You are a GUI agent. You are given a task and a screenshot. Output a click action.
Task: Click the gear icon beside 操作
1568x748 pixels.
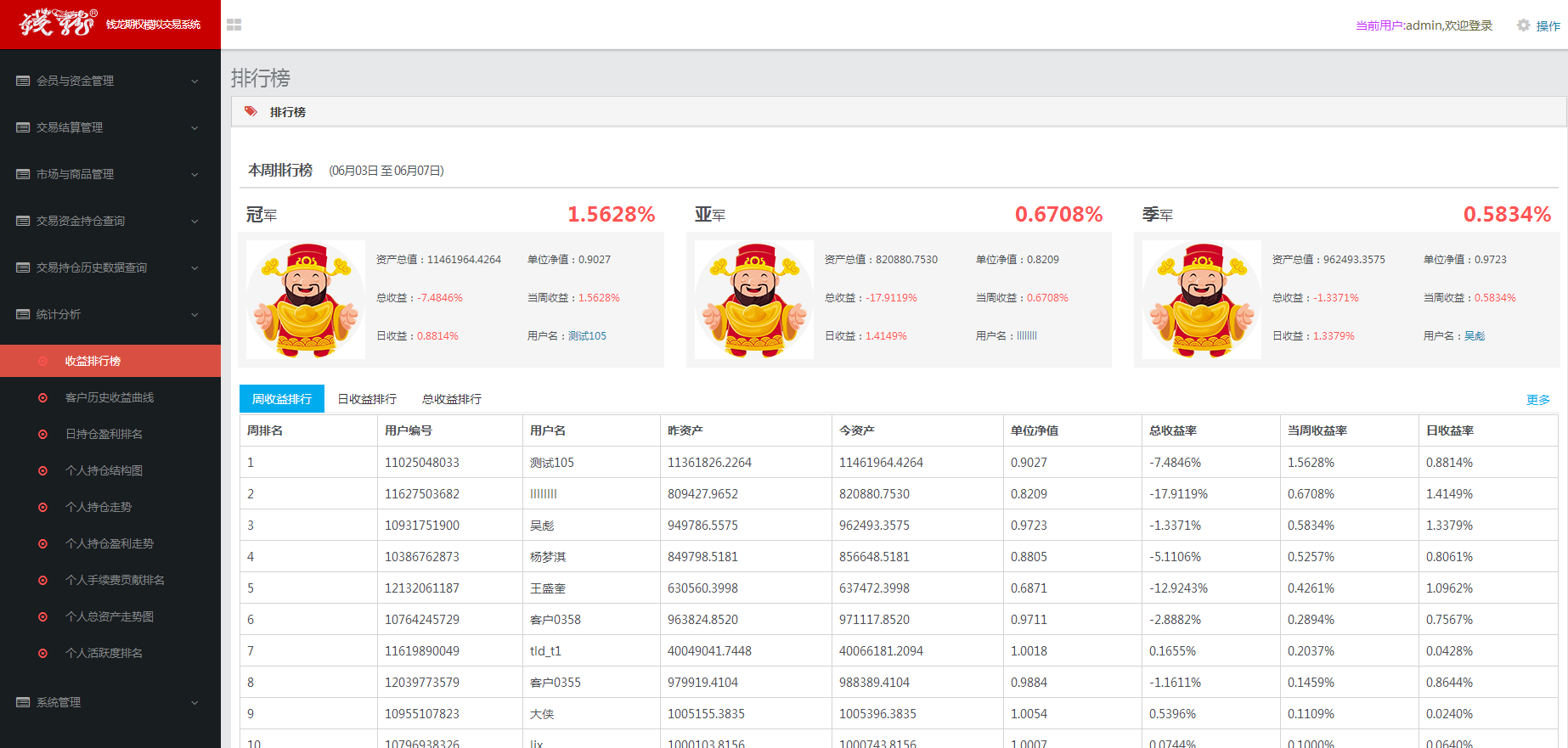1523,25
